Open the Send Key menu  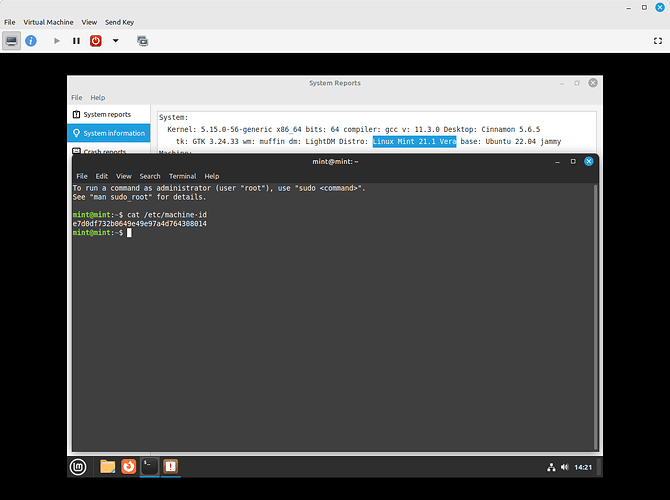pos(122,21)
